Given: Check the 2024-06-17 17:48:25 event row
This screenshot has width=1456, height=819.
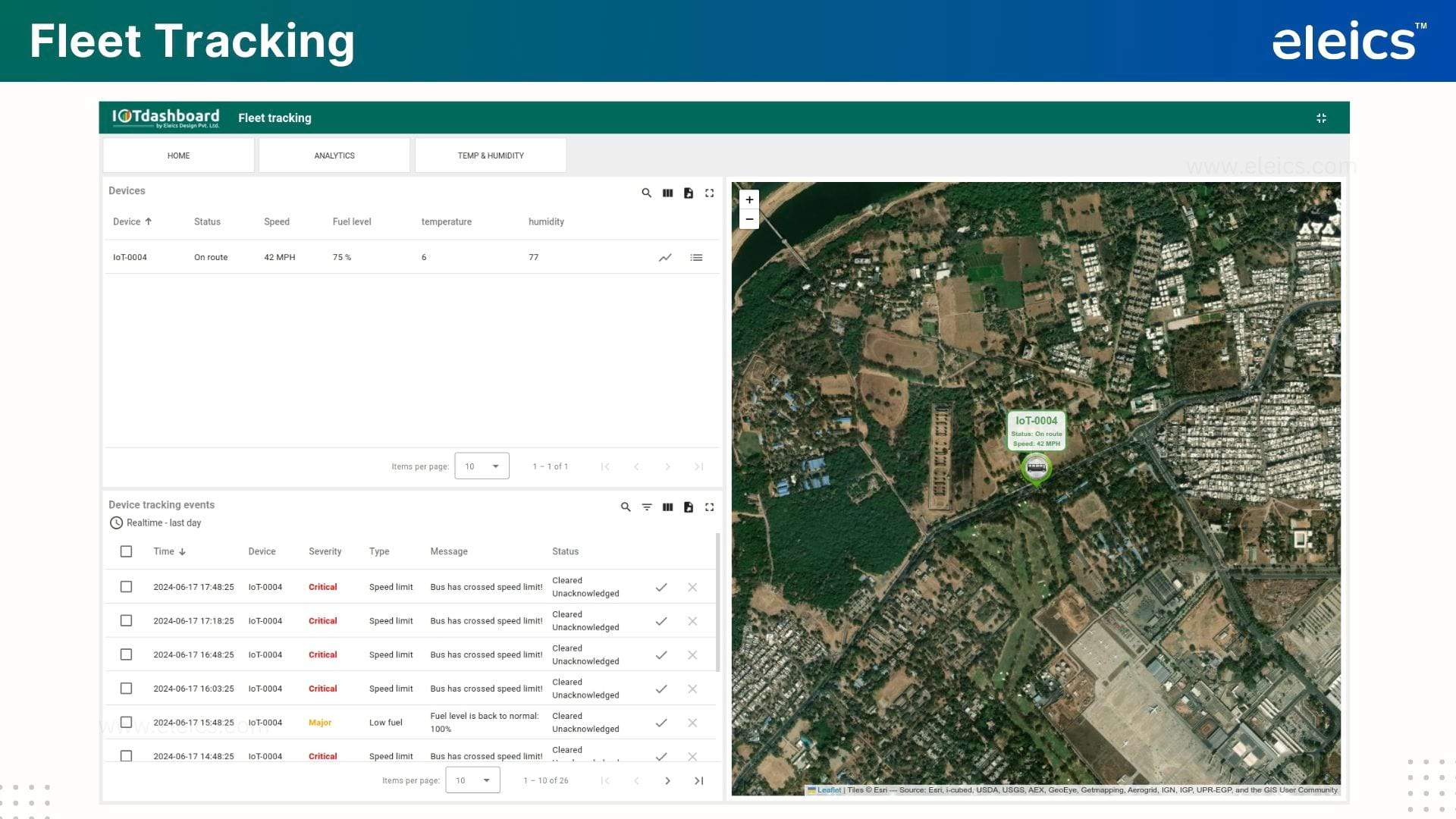Looking at the screenshot, I should pos(126,587).
